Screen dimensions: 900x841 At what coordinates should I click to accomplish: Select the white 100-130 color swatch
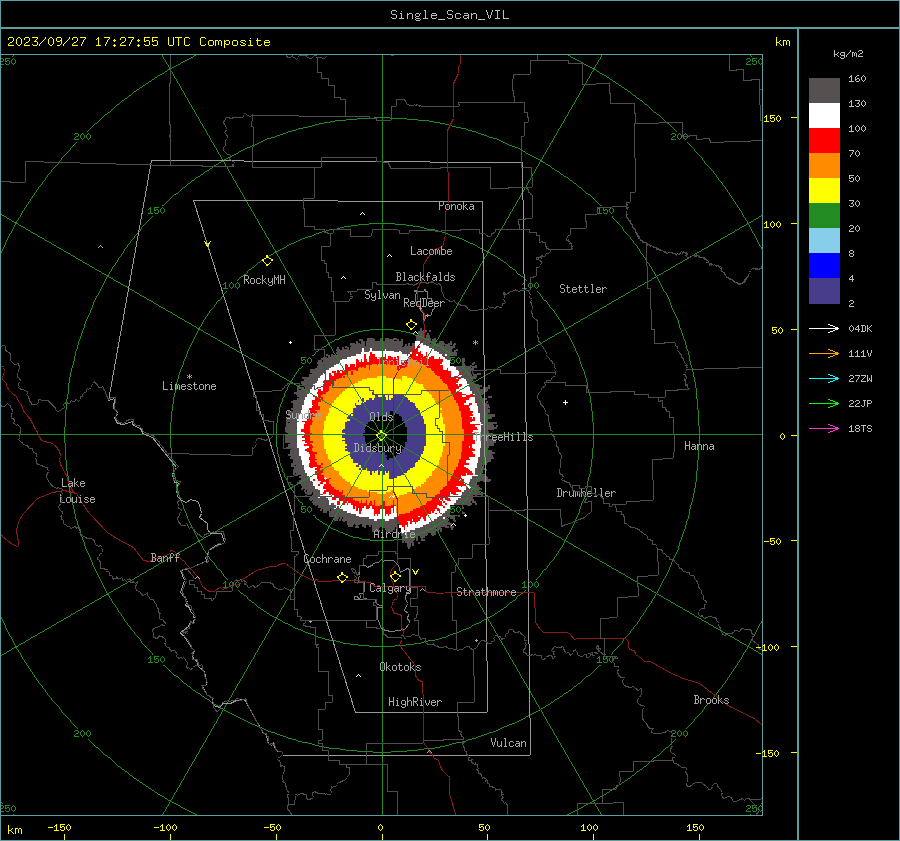tap(824, 116)
